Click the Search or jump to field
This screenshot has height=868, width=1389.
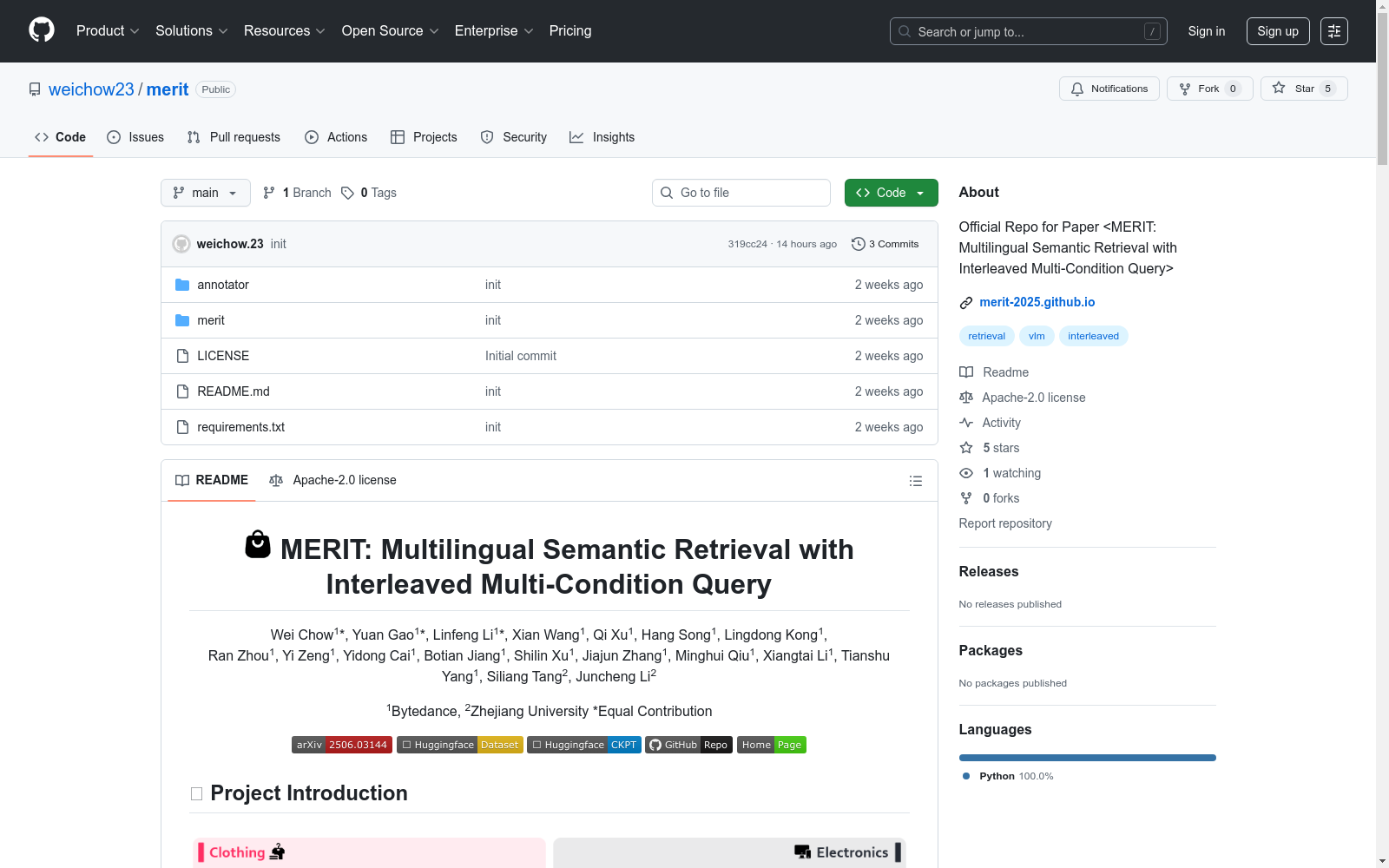(1029, 31)
